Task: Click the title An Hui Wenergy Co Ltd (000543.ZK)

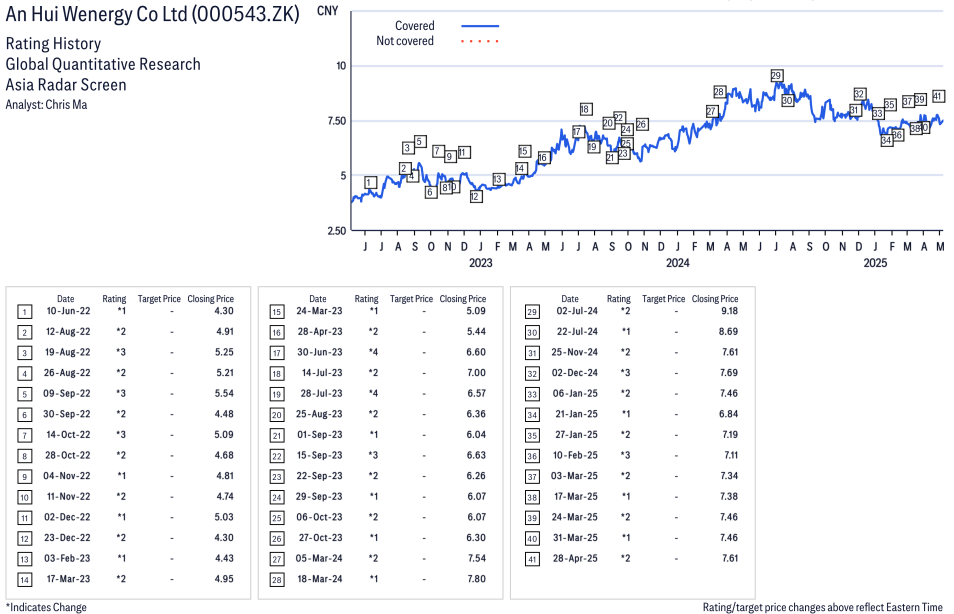Action: 152,14
